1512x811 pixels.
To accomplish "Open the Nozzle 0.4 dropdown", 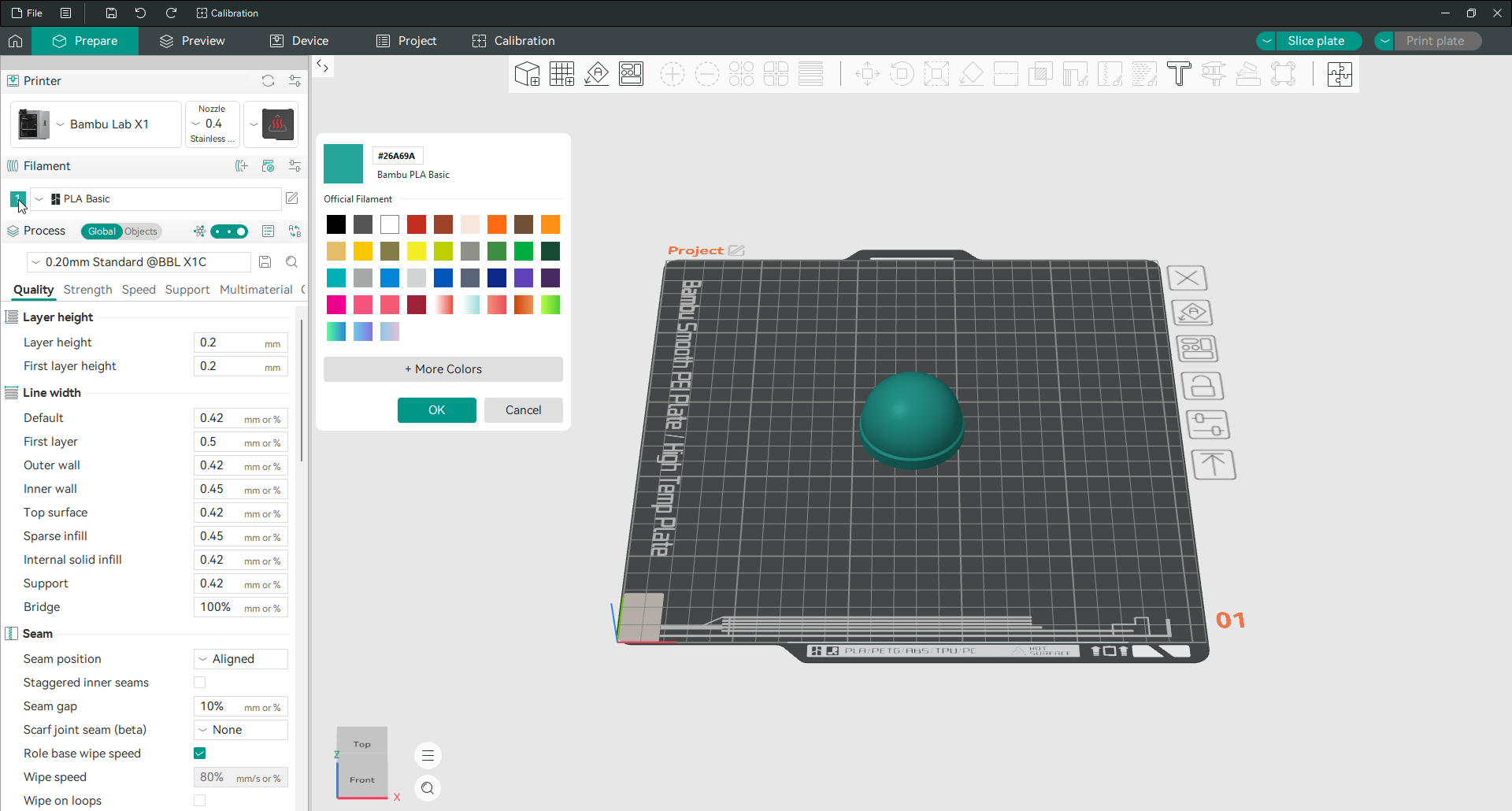I will click(213, 124).
